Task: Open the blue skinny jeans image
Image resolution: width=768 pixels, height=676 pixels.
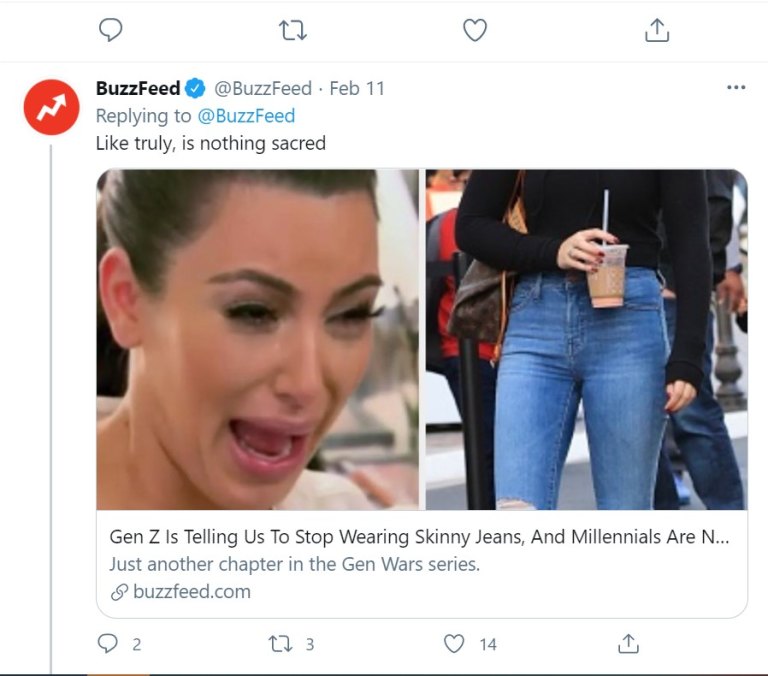Action: point(586,340)
